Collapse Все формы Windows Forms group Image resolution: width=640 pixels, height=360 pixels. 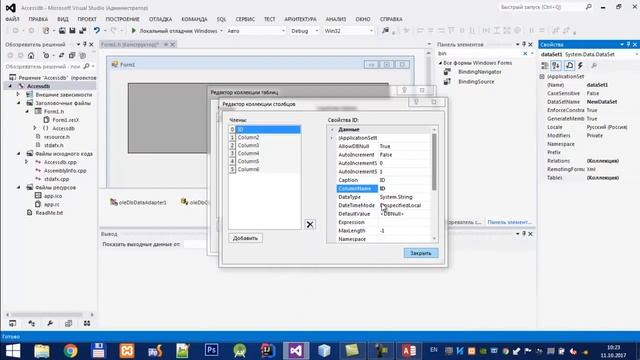440,63
